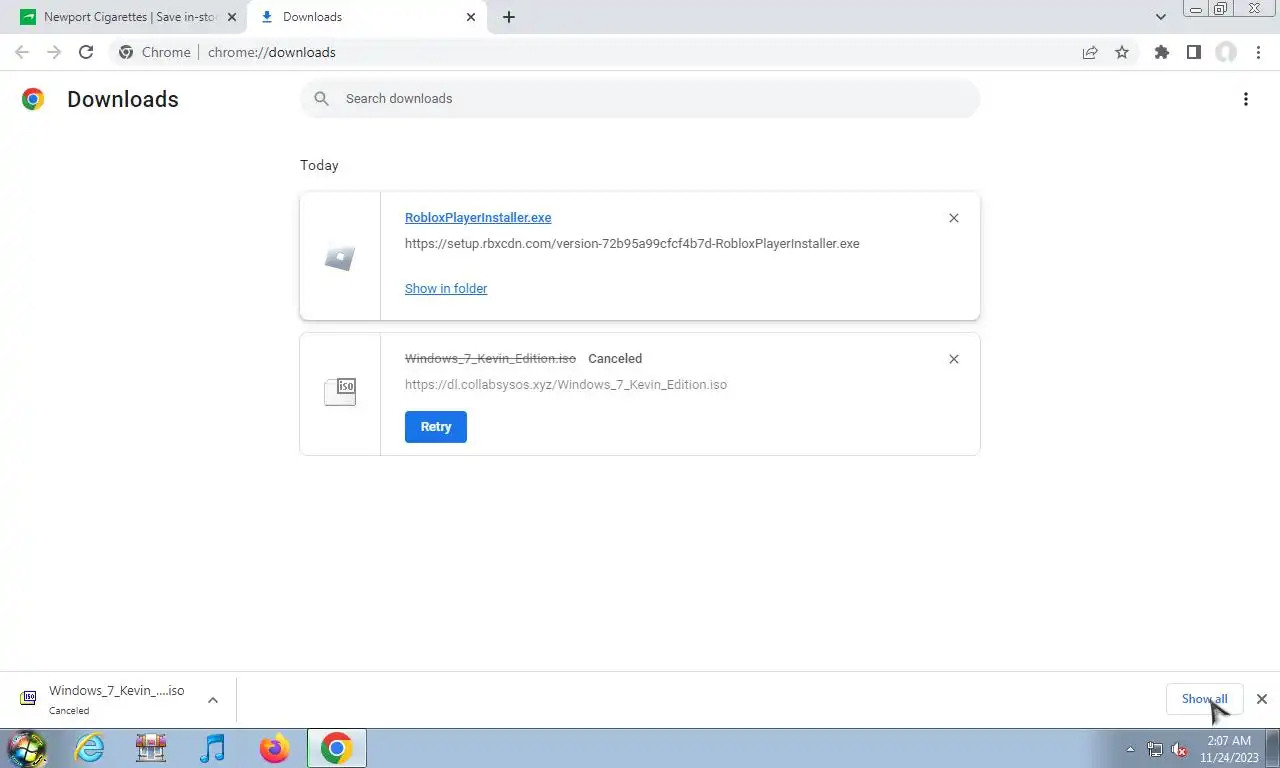The height and width of the screenshot is (768, 1280).
Task: Reload the Downloads page
Action: (86, 52)
